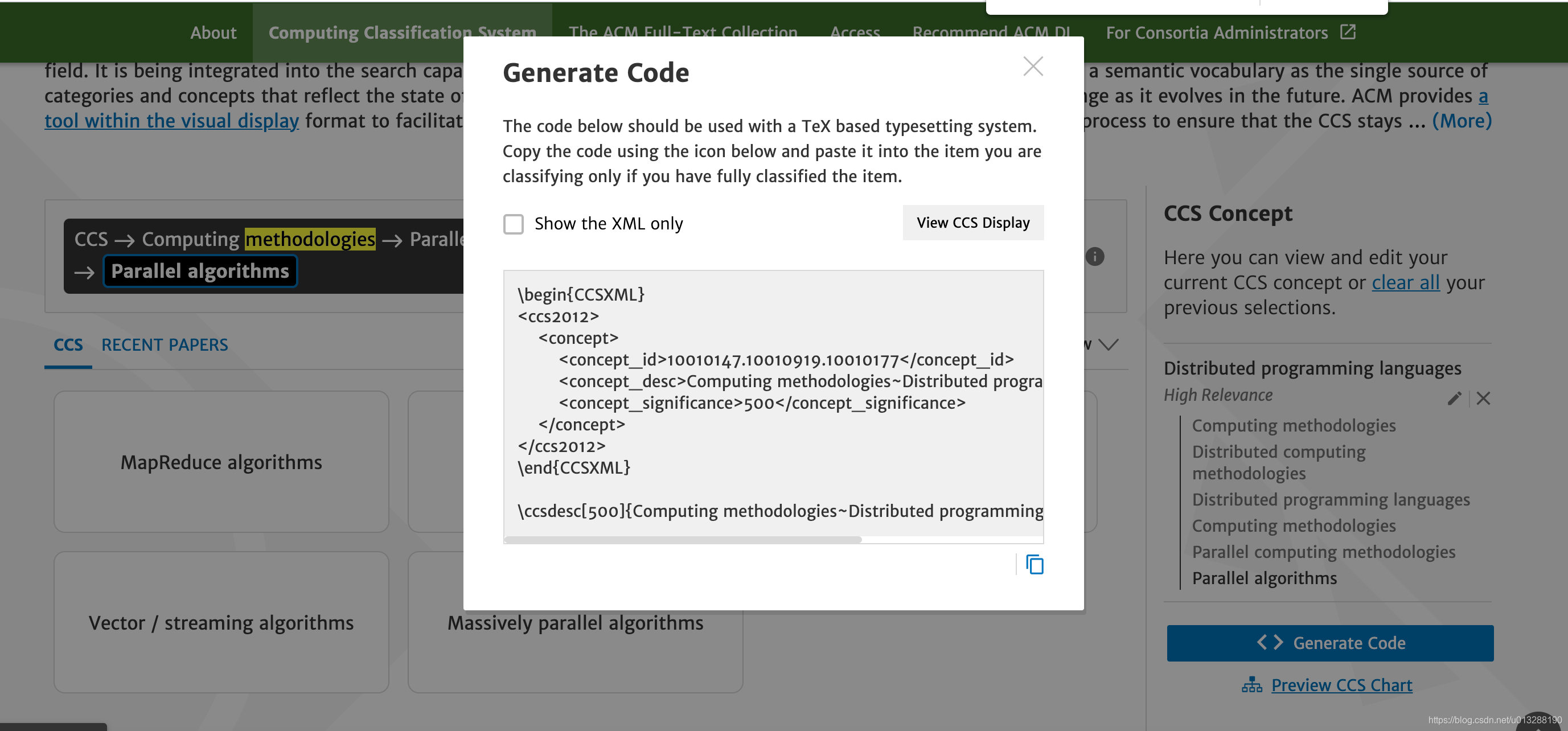Click the code brackets icon on Generate Code
1568x731 pixels.
point(1270,643)
